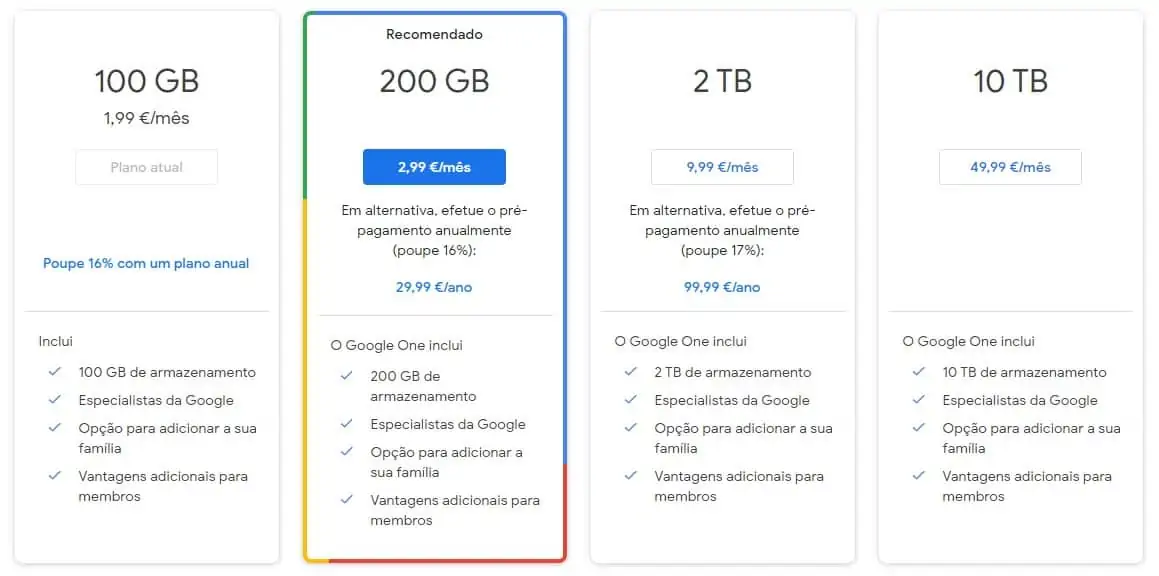1159x576 pixels.
Task: Open the 29,99 €/ano annual prepayment link
Action: click(x=434, y=287)
